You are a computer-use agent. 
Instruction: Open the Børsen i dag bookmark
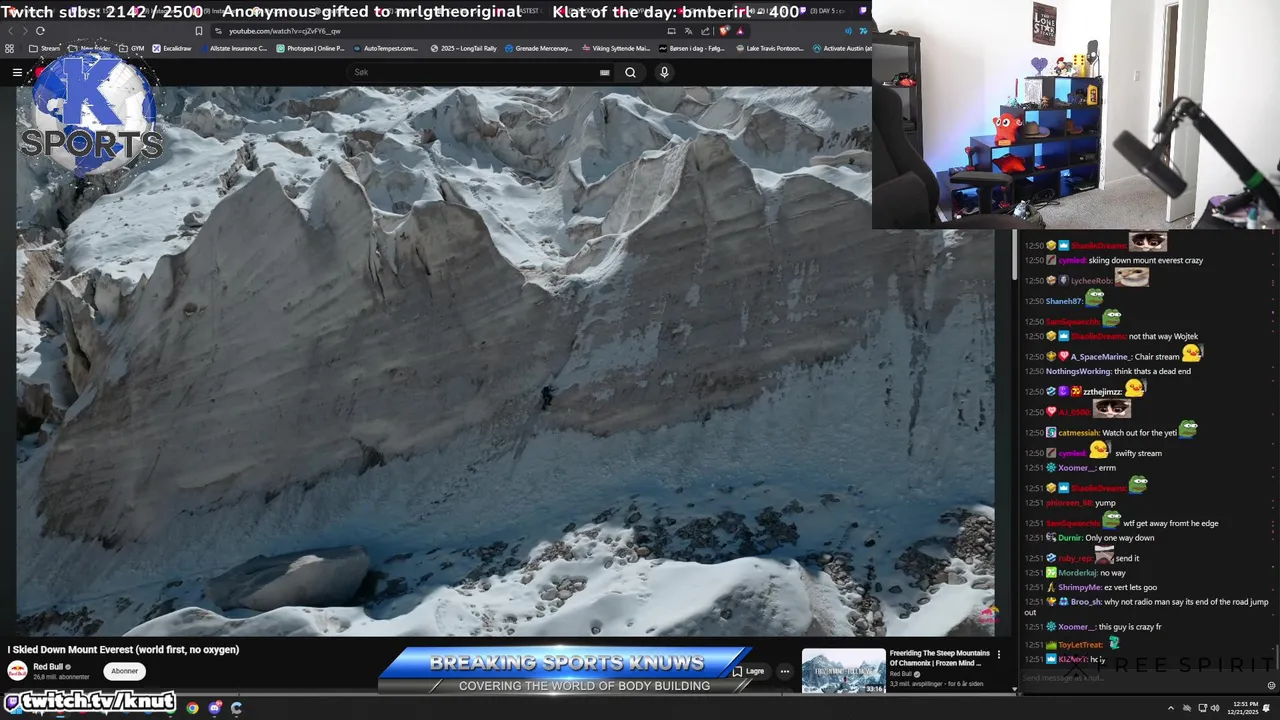tap(691, 48)
